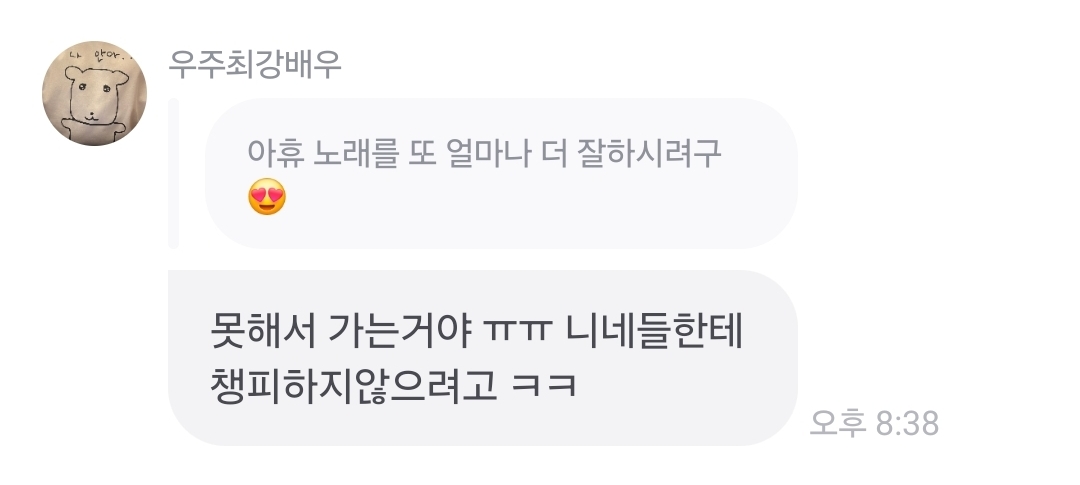
Task: Open the bear drawing profile avatar
Action: (94, 93)
